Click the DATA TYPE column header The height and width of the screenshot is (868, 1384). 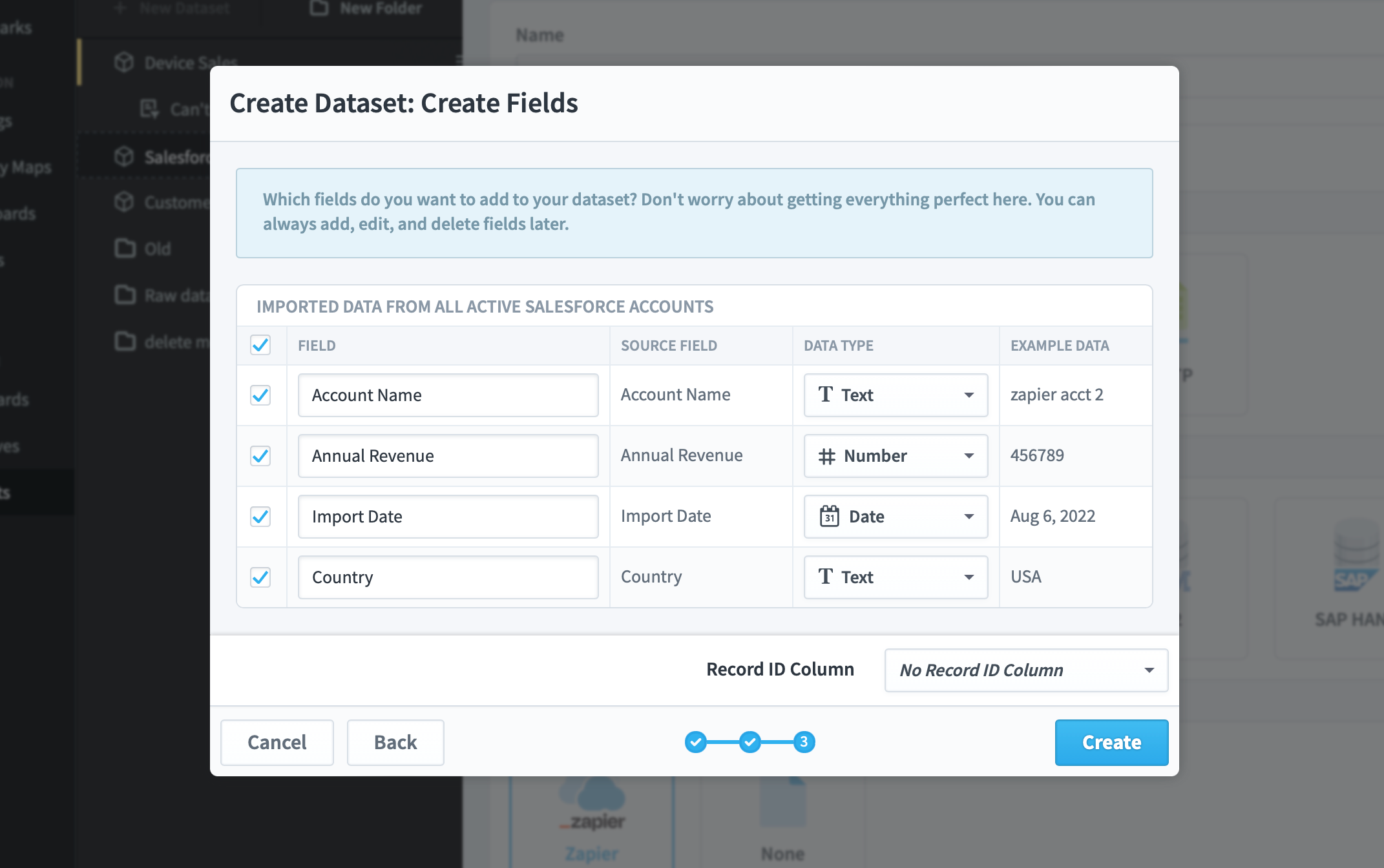pos(839,346)
